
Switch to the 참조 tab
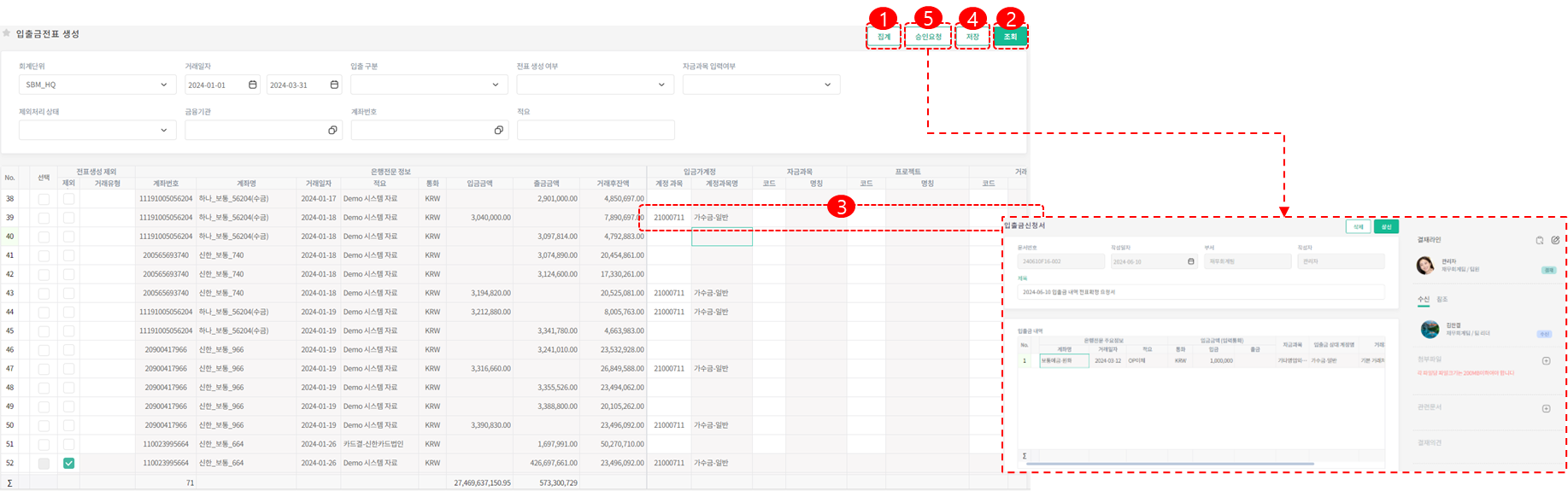pos(1442,300)
